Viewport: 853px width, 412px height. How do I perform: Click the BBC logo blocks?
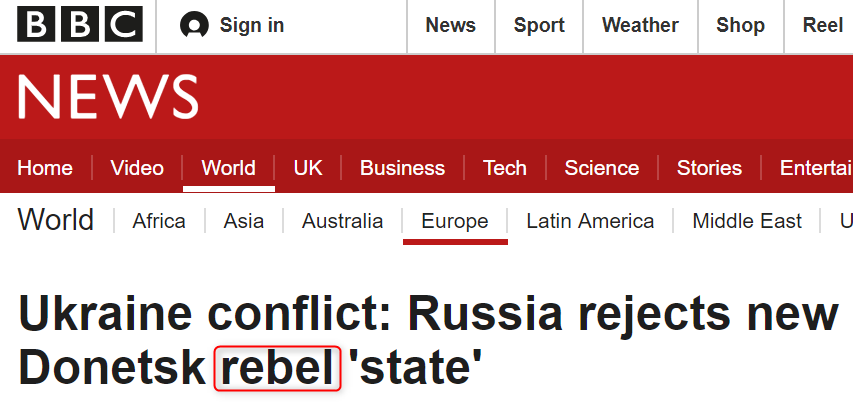point(80,25)
